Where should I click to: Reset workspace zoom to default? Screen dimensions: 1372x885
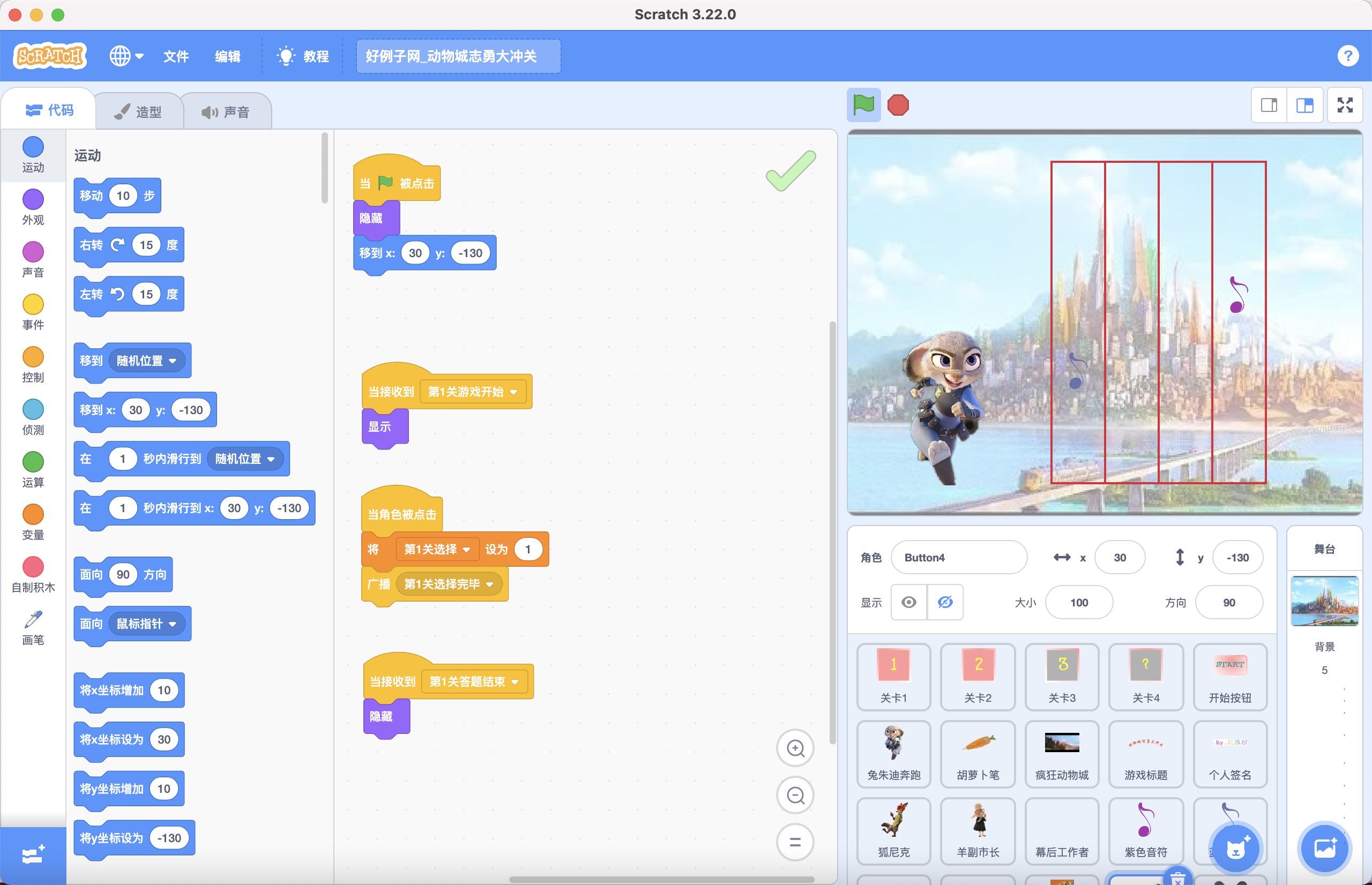[x=795, y=842]
